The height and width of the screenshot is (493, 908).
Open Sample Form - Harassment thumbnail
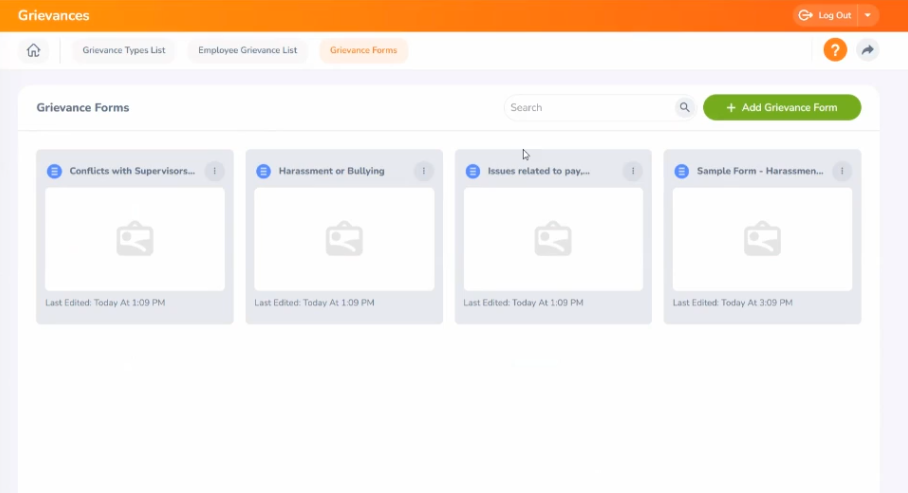[762, 239]
